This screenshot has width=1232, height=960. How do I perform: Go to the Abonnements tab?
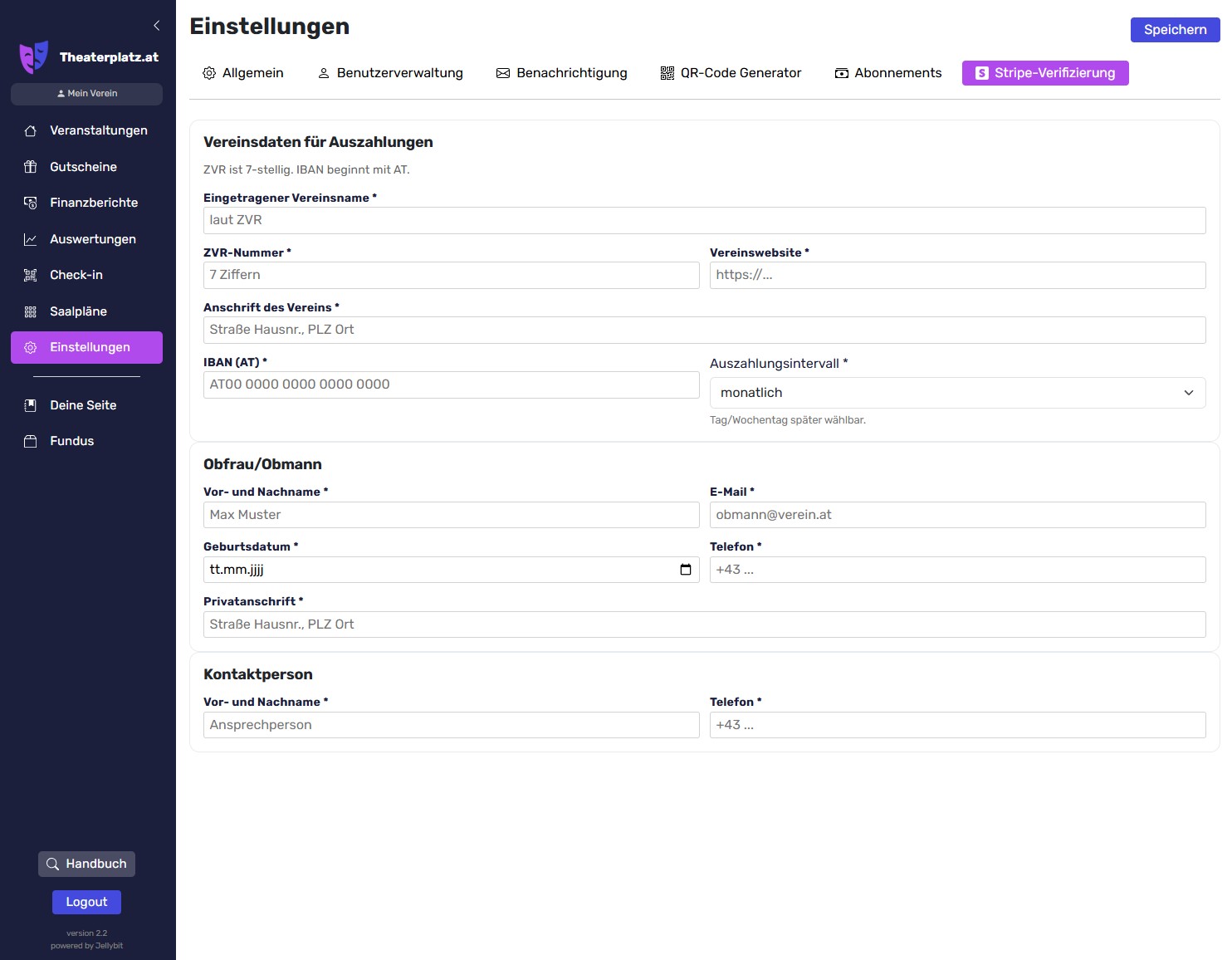coord(887,73)
